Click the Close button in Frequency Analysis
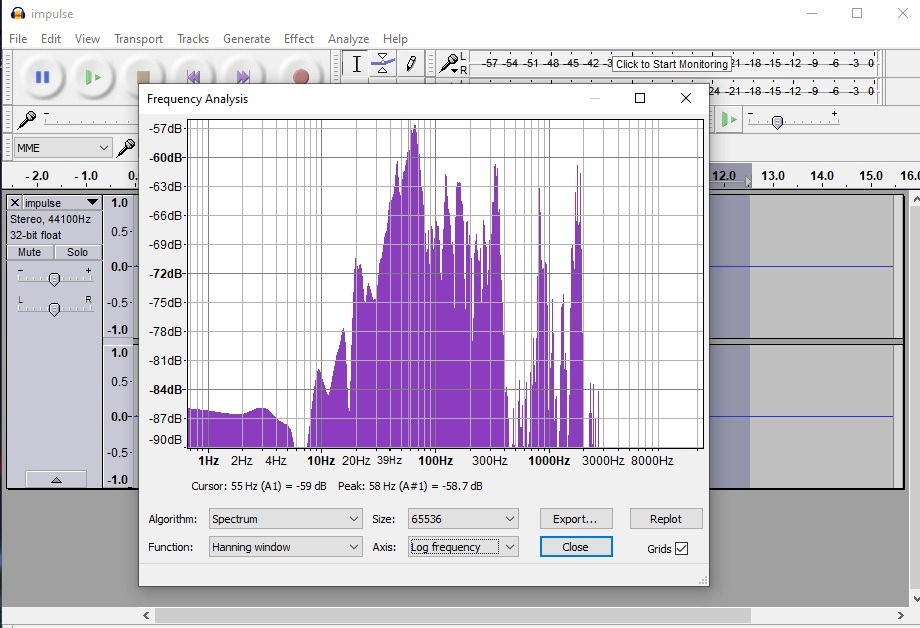Screen dimensions: 920x628 coord(576,547)
